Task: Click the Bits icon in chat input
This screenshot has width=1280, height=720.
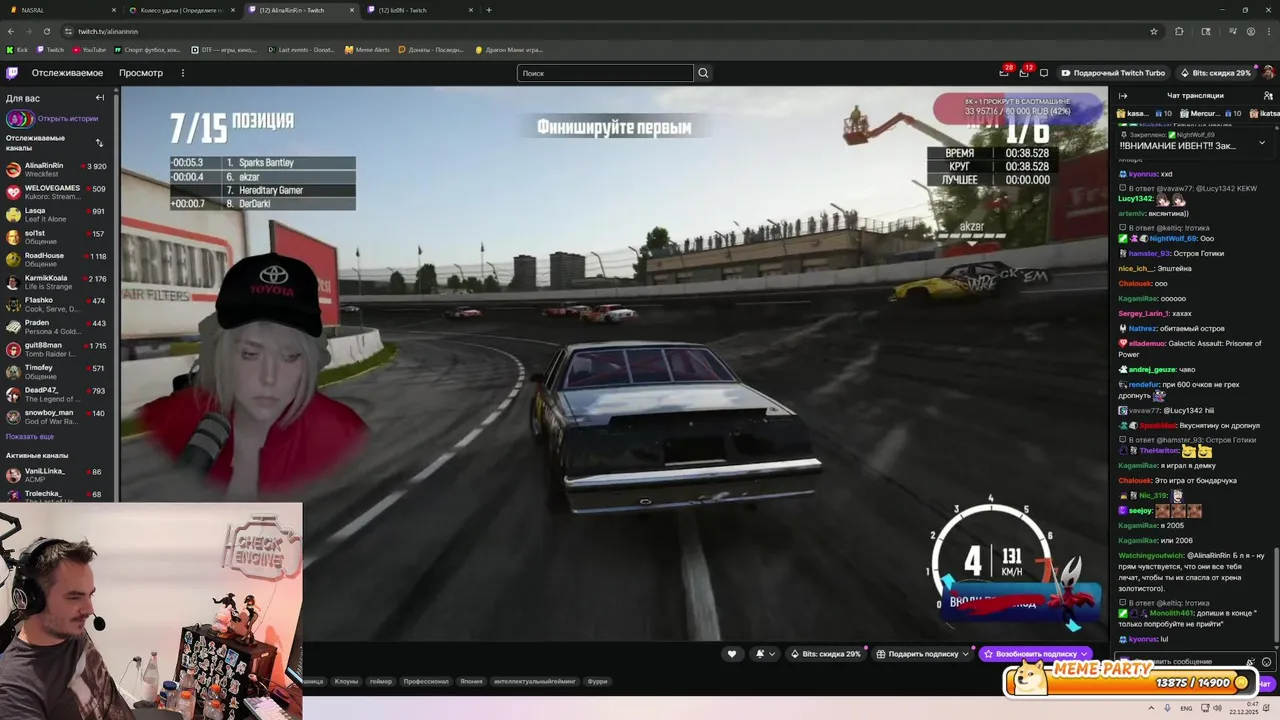Action: coord(1251,662)
